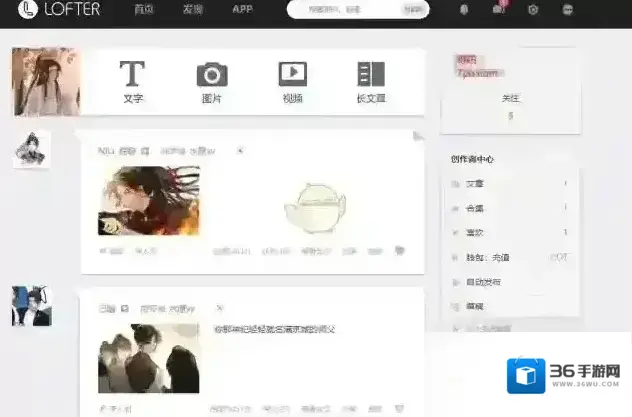Click the small icon after the second post's header
This screenshot has width=632, height=417.
(219, 308)
